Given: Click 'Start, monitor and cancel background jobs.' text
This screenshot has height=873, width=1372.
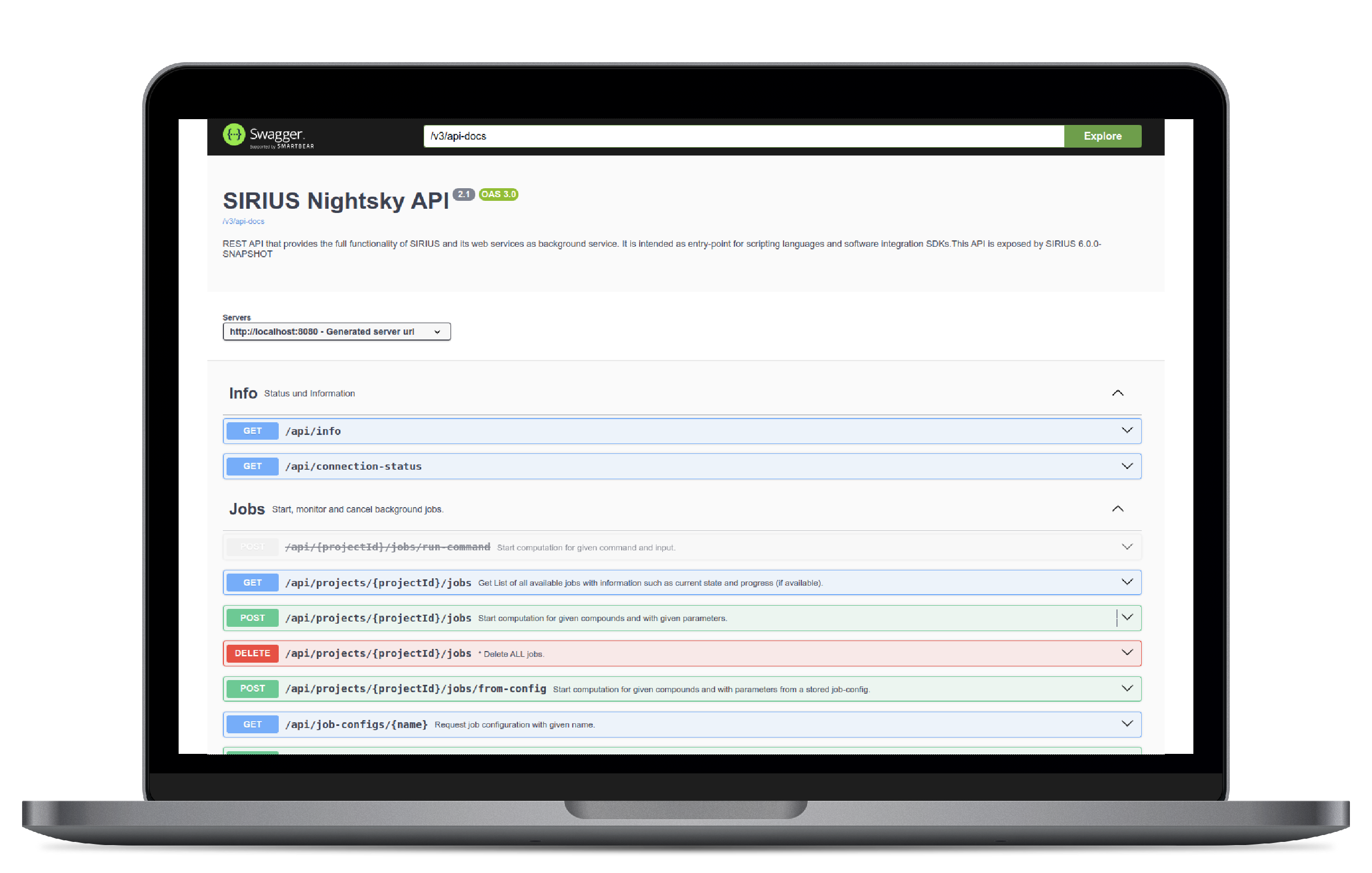Looking at the screenshot, I should pyautogui.click(x=357, y=510).
